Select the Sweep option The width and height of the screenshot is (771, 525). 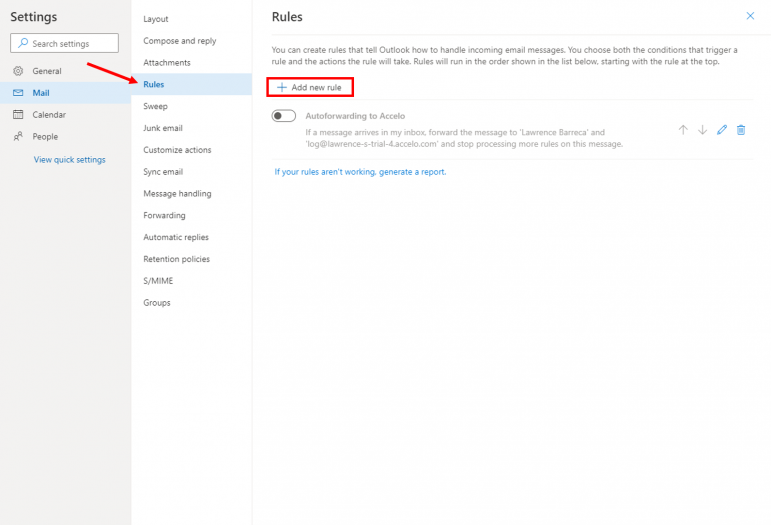155,106
